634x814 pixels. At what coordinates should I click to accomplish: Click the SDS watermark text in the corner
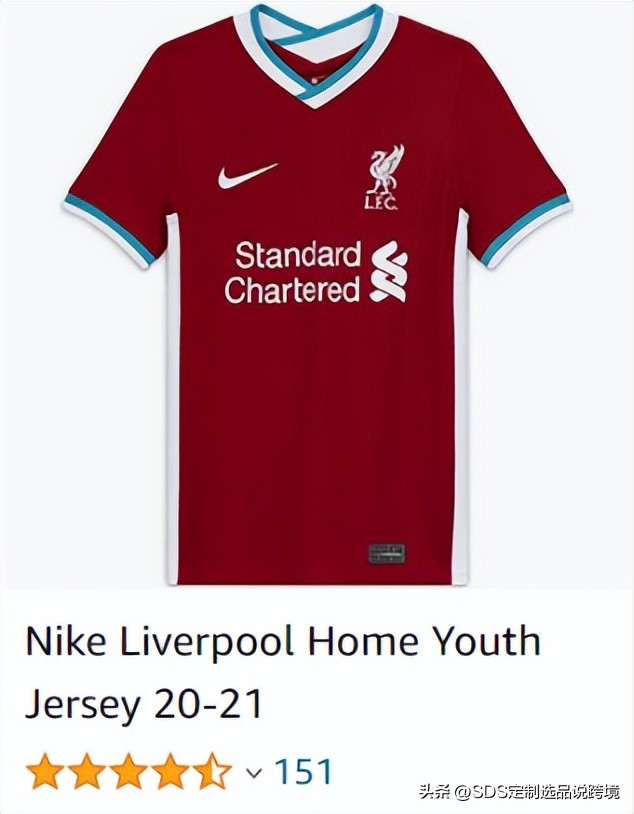519,792
